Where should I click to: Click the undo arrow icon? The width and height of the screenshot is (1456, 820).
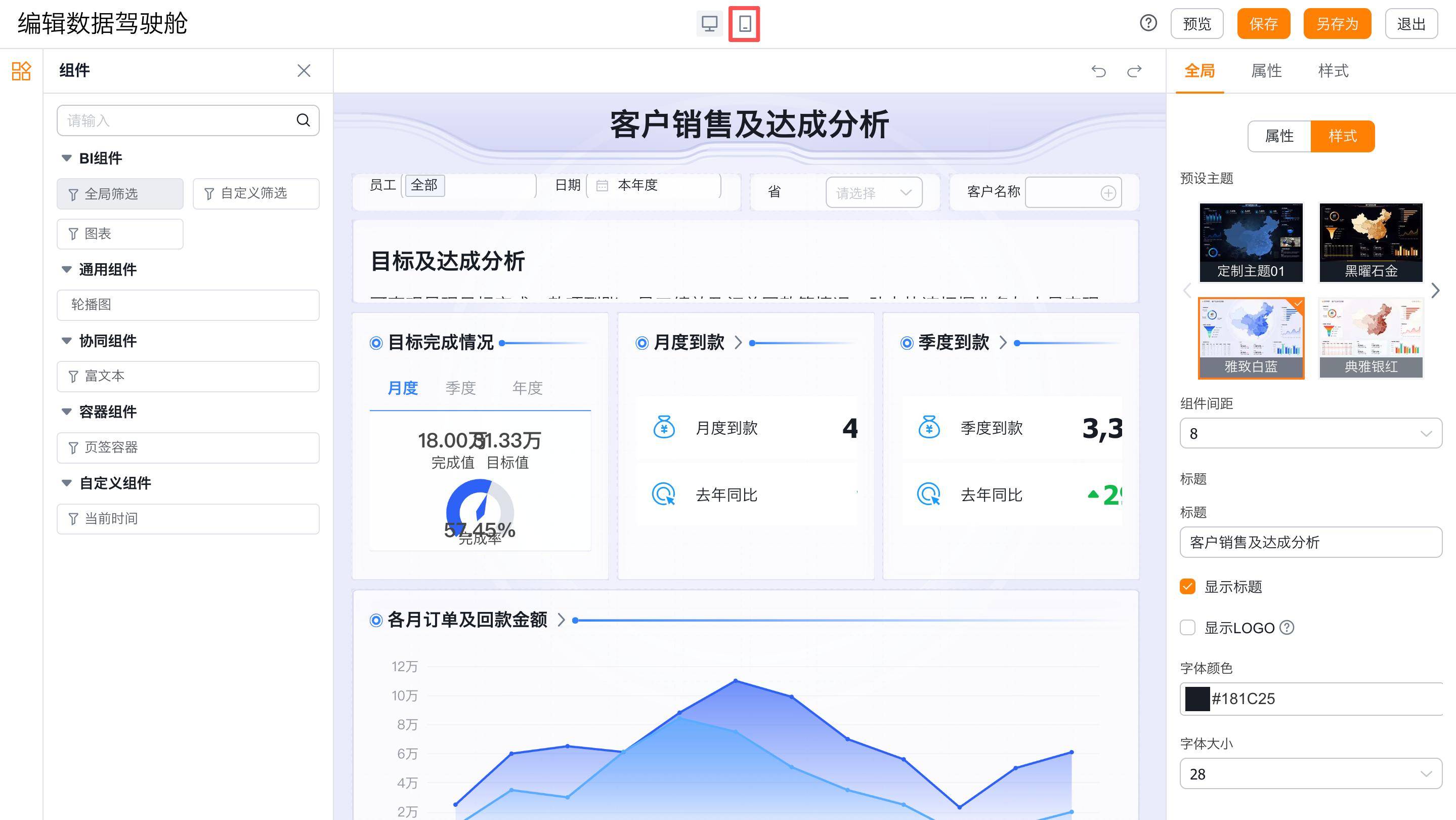pyautogui.click(x=1098, y=71)
